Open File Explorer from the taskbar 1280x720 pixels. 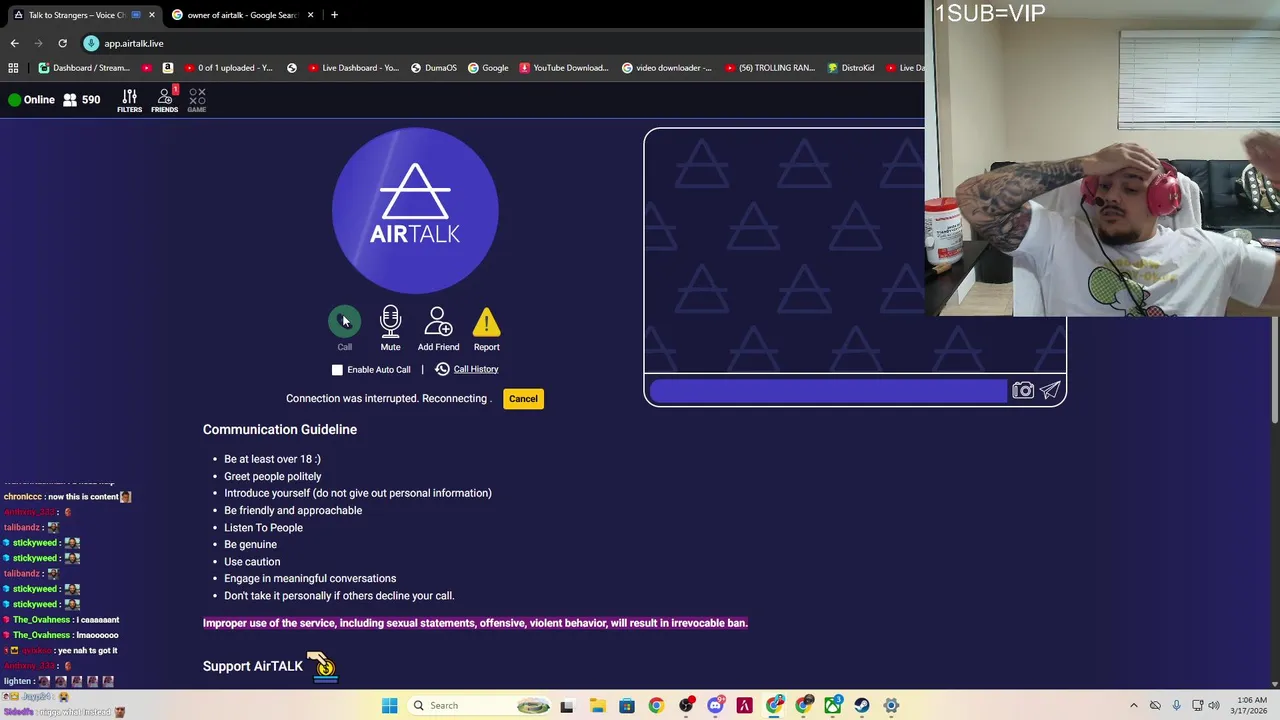pyautogui.click(x=597, y=706)
